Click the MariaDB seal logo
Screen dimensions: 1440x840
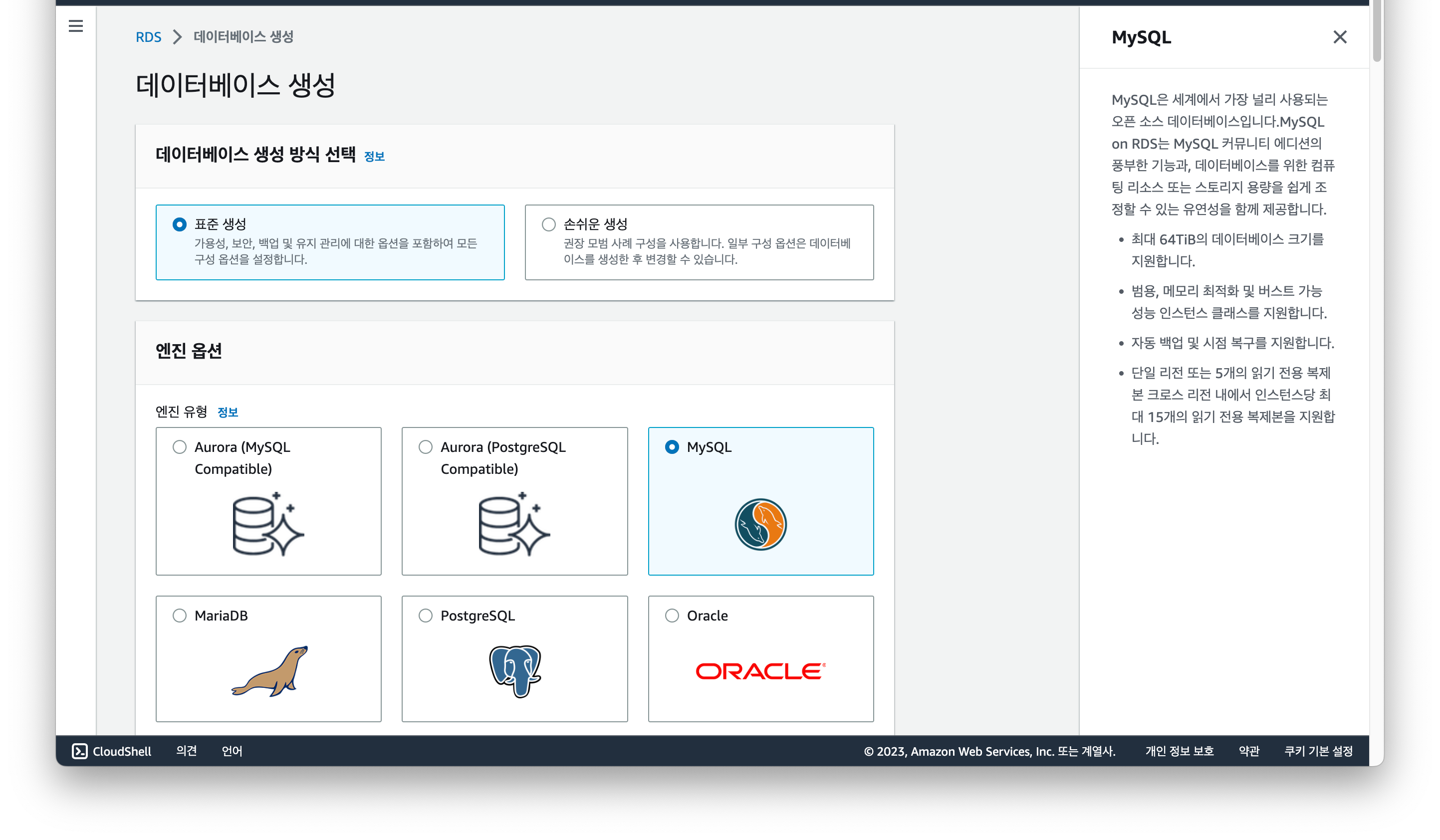[269, 670]
